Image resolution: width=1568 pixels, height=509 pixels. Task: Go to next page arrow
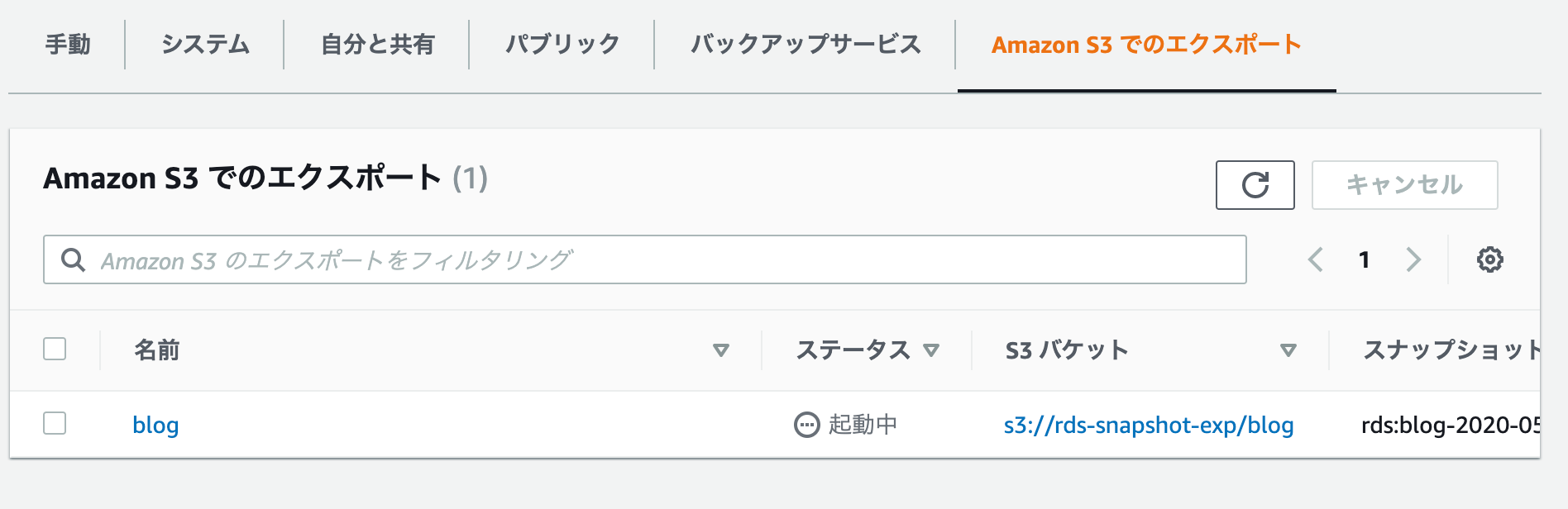1413,259
